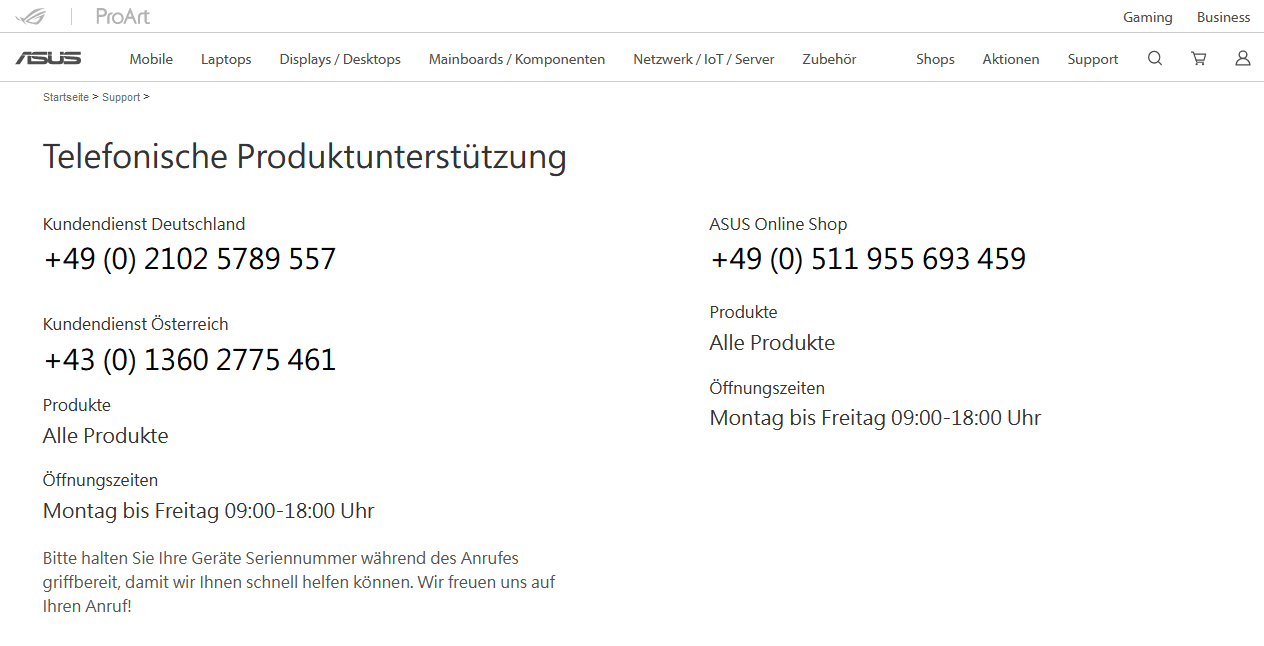Image resolution: width=1264 pixels, height=646 pixels.
Task: Open the Business link
Action: pos(1223,17)
